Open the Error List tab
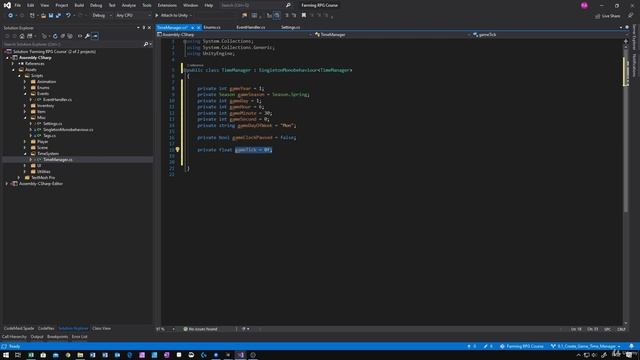Image resolution: width=640 pixels, height=360 pixels. pyautogui.click(x=80, y=337)
